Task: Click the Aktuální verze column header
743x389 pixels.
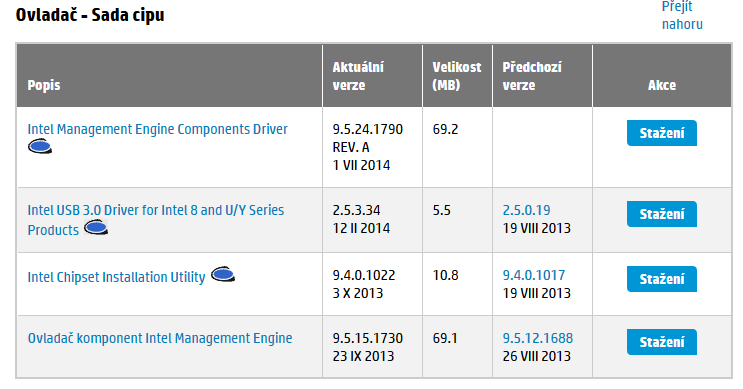Action: pos(358,76)
